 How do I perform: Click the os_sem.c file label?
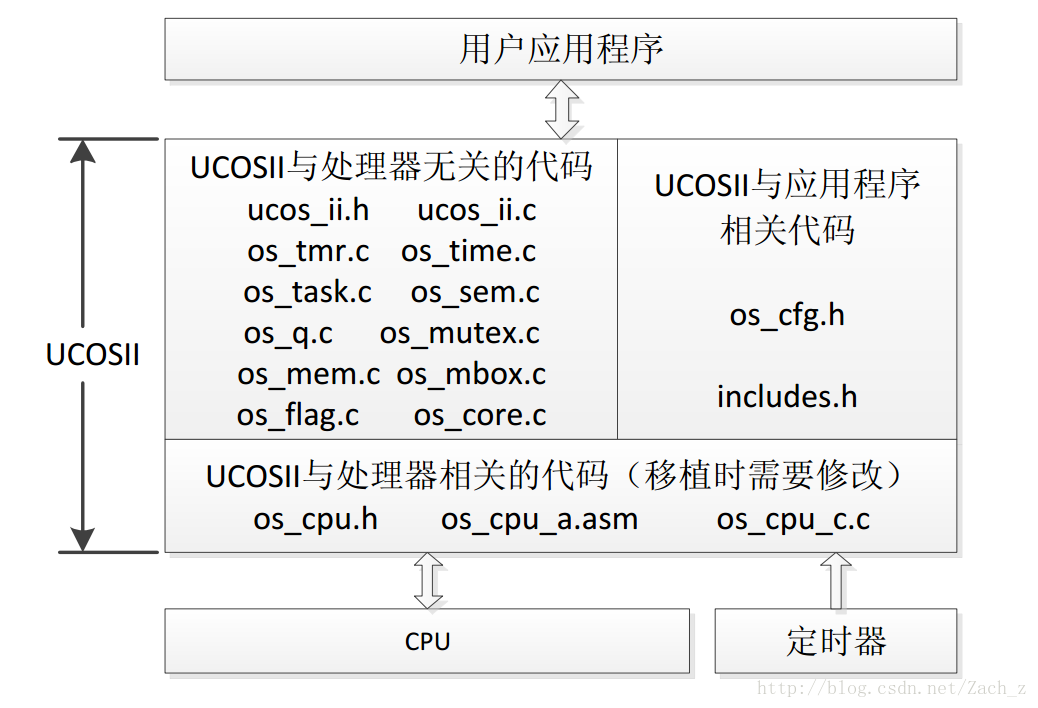(475, 293)
